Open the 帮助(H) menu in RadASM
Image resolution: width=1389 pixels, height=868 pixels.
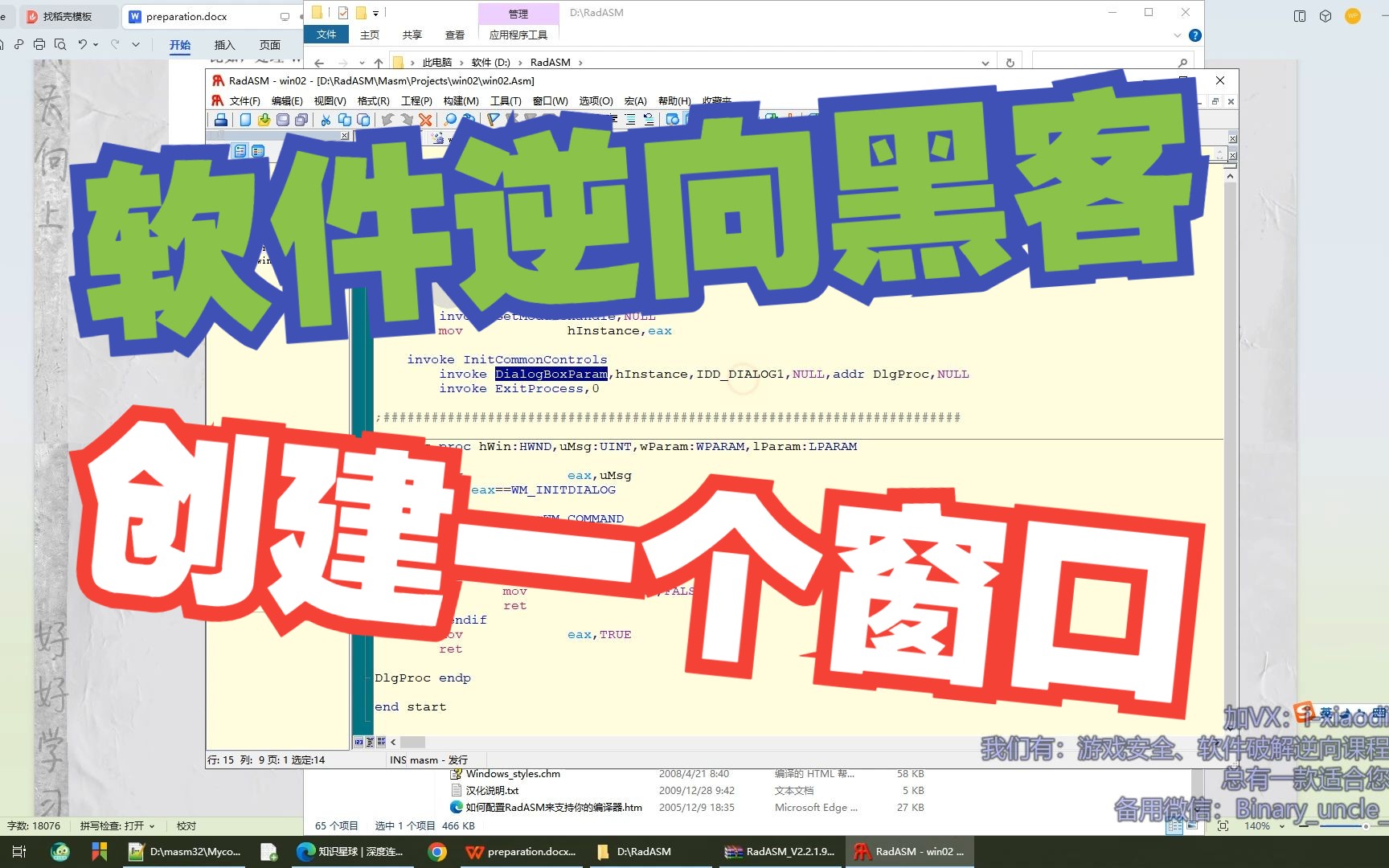tap(674, 101)
